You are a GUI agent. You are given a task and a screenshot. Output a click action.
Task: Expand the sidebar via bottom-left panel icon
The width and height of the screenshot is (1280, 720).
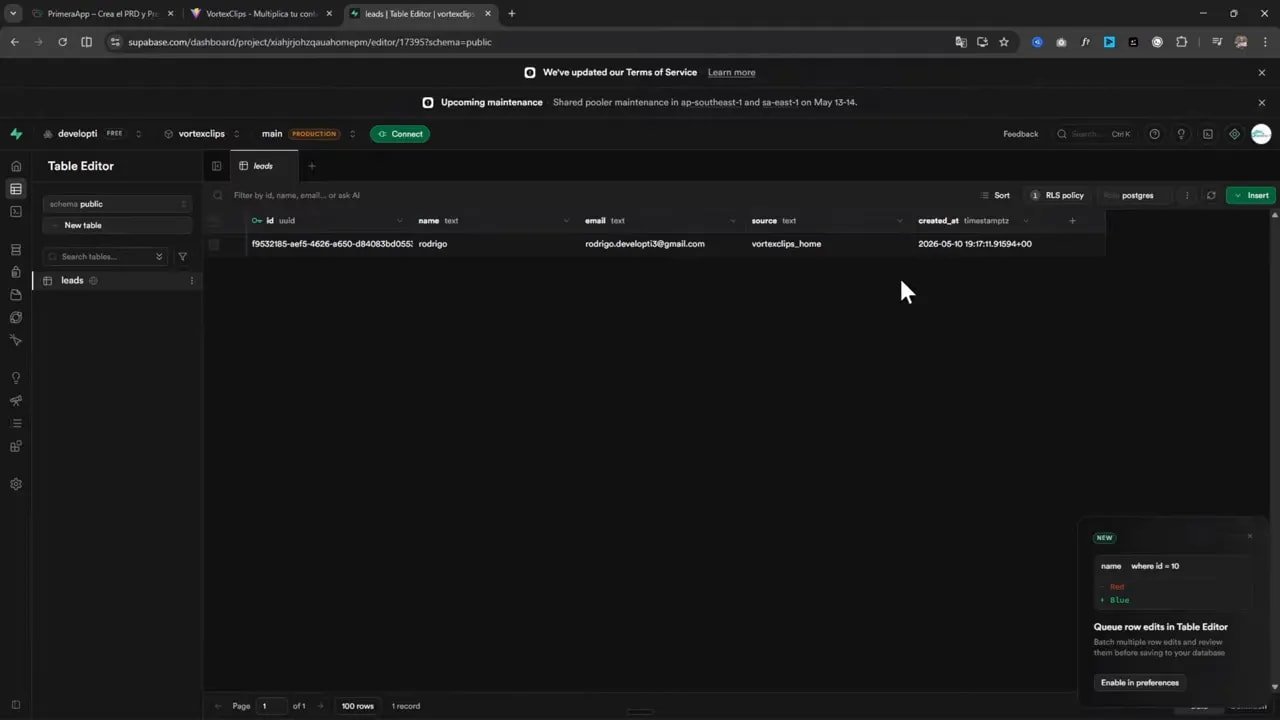tap(16, 706)
